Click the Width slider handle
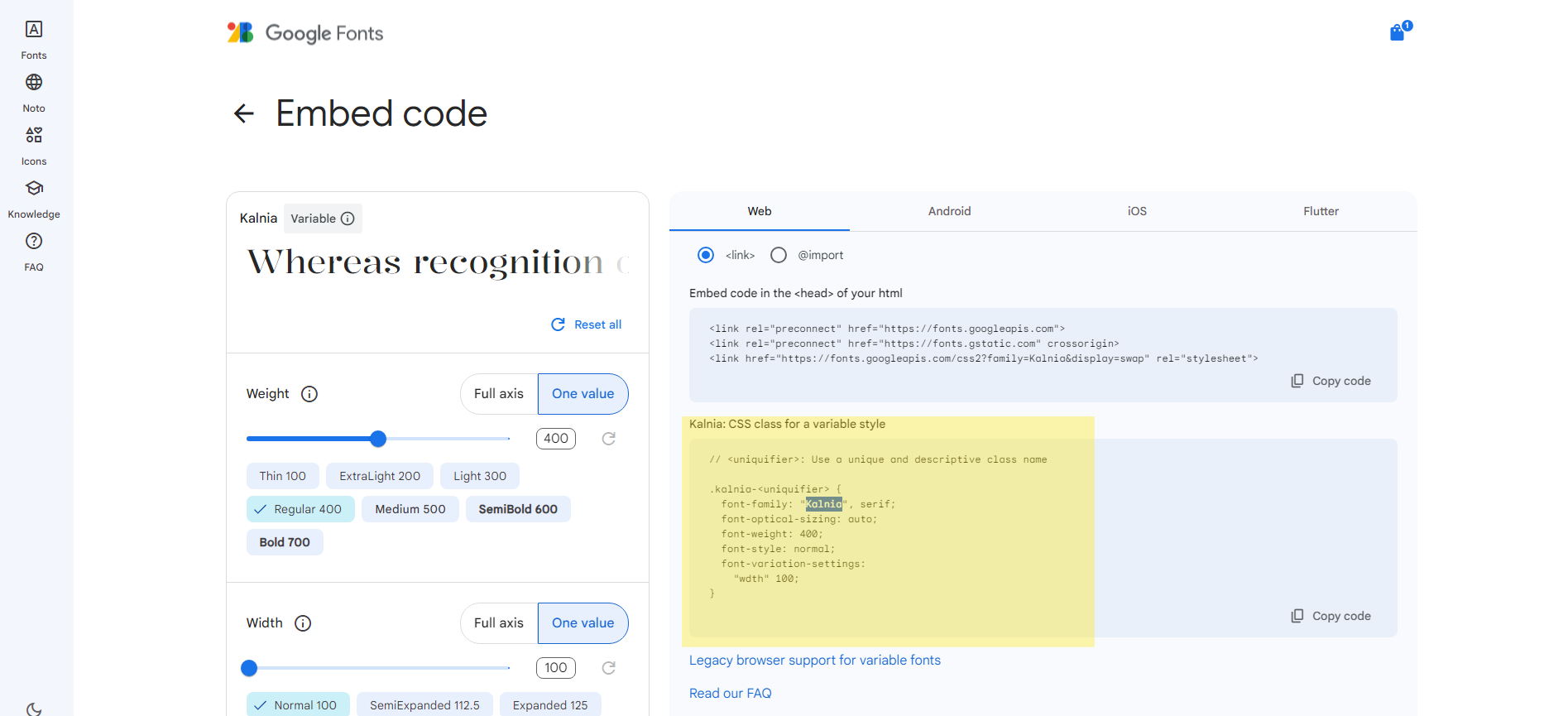 click(249, 668)
